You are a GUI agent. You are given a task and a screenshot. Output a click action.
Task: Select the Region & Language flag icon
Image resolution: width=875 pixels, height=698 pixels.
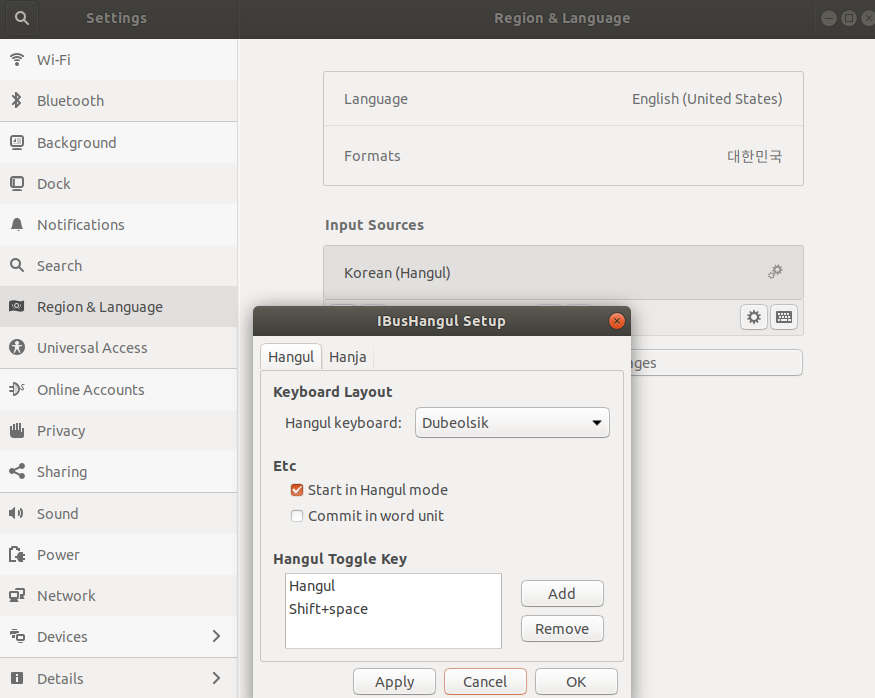[x=17, y=306]
